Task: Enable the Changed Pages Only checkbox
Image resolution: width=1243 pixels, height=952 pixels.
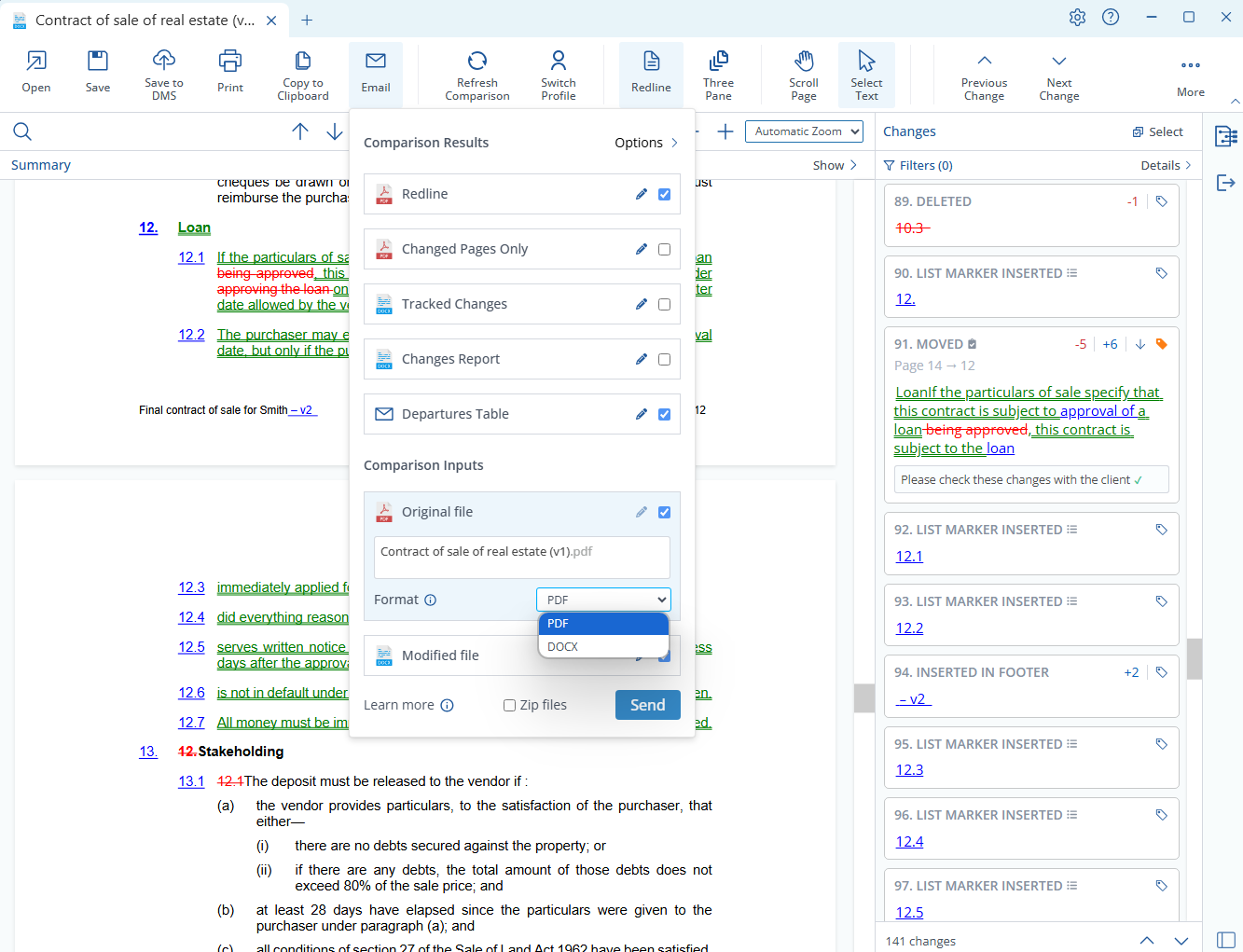Action: click(x=664, y=249)
